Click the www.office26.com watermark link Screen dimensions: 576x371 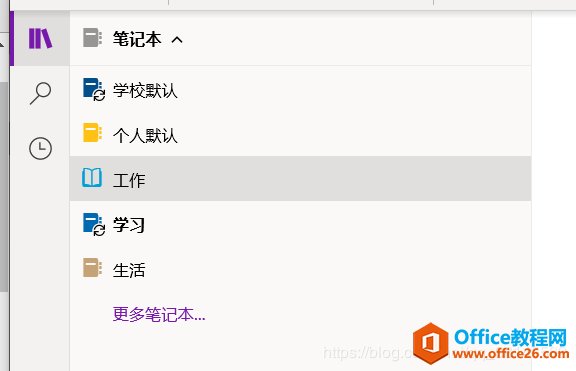[x=511, y=354]
